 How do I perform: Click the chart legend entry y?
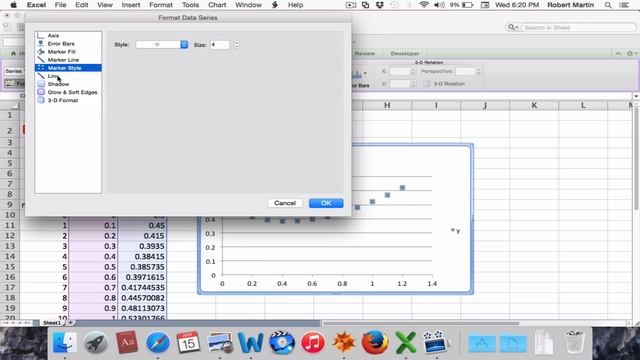click(455, 231)
